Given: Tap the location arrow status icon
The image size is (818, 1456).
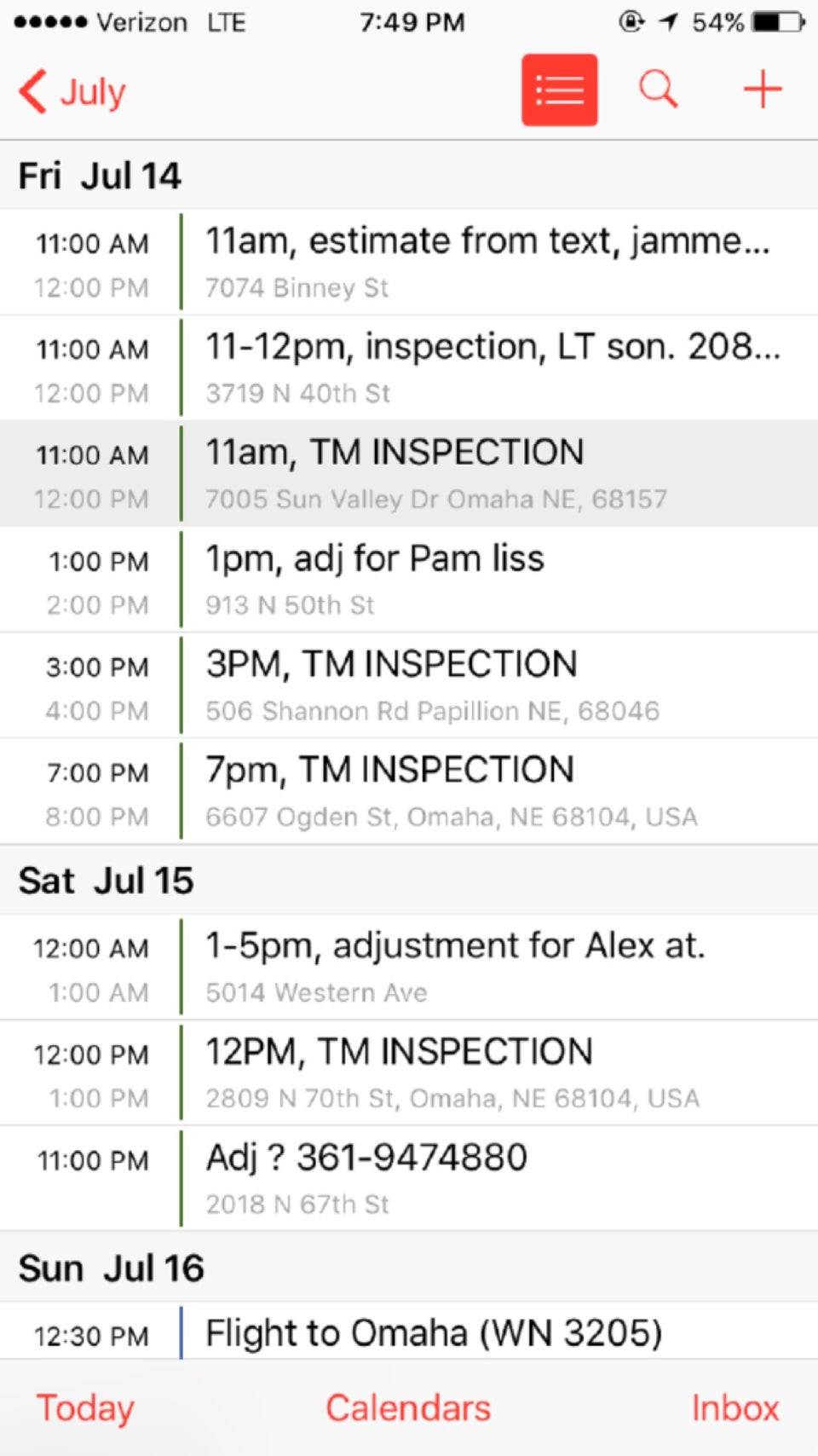Looking at the screenshot, I should pos(669,21).
